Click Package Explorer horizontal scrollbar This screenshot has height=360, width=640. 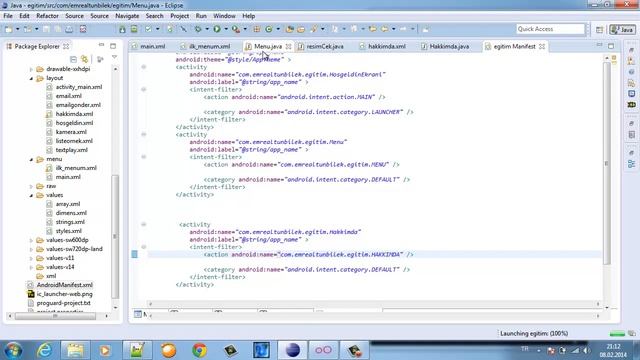click(56, 316)
